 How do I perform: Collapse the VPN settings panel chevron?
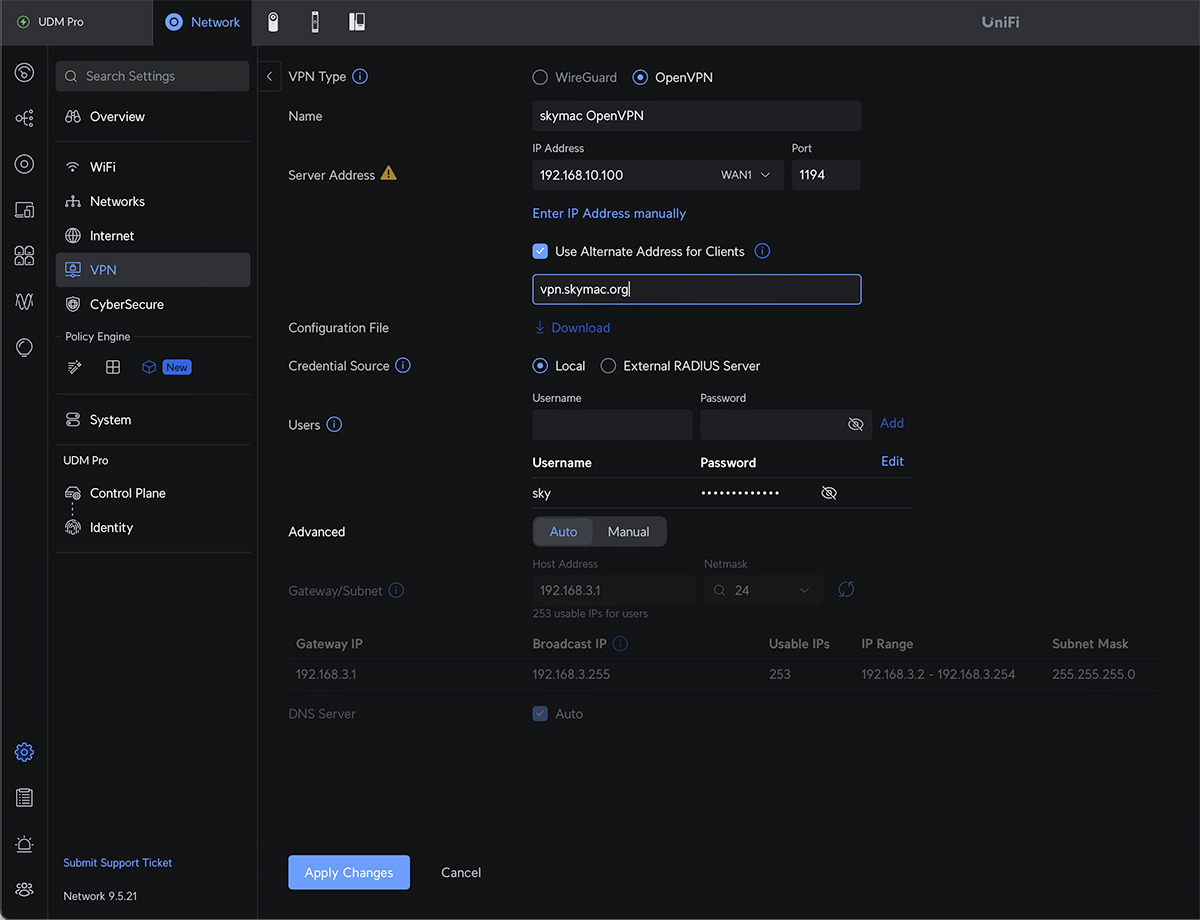coord(269,75)
